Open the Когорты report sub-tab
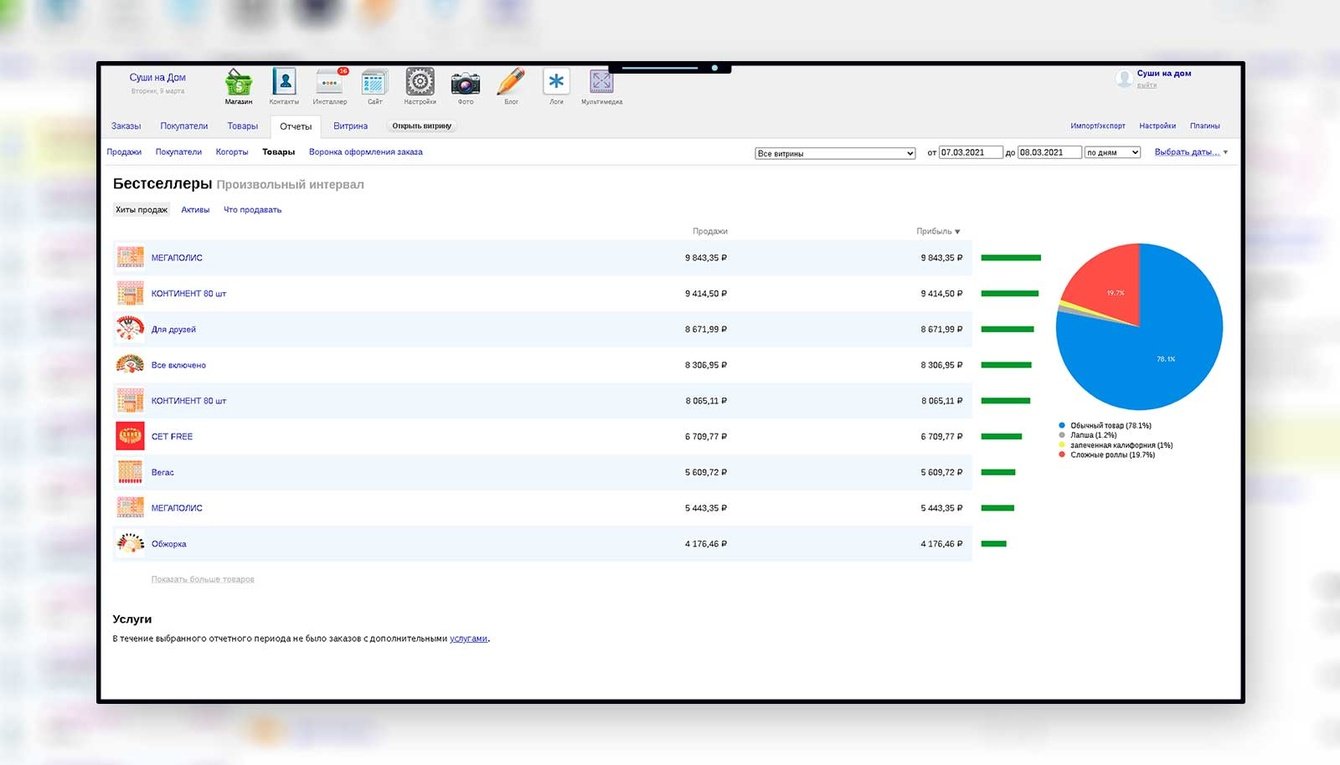The width and height of the screenshot is (1340, 765). pyautogui.click(x=232, y=152)
